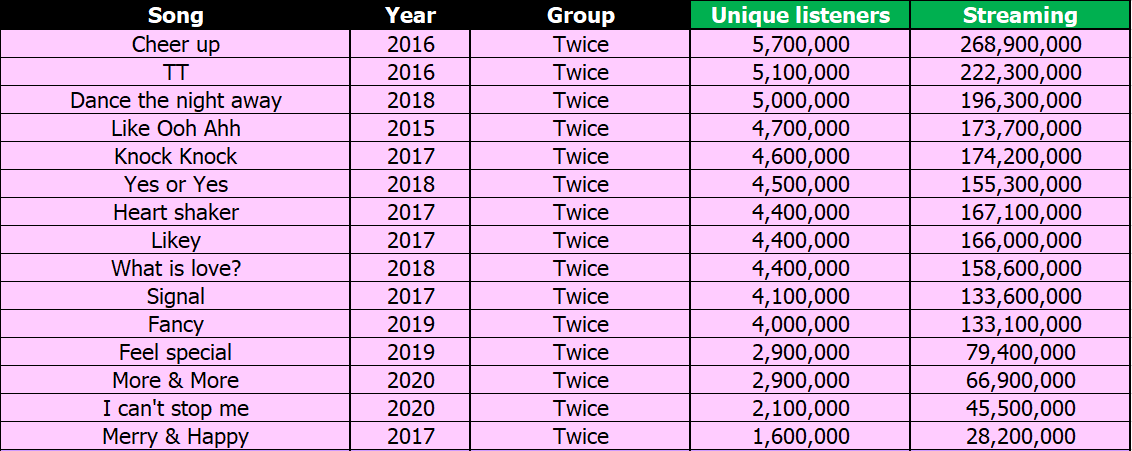Select the 28,200,000 streaming cell

(x=1020, y=436)
